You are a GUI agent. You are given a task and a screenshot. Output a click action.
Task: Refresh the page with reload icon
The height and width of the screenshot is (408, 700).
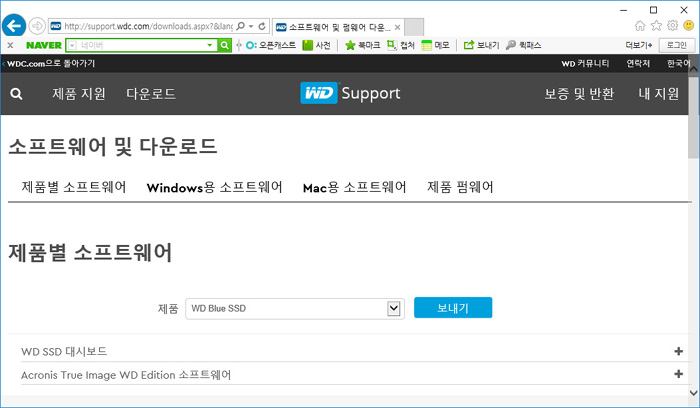(262, 26)
